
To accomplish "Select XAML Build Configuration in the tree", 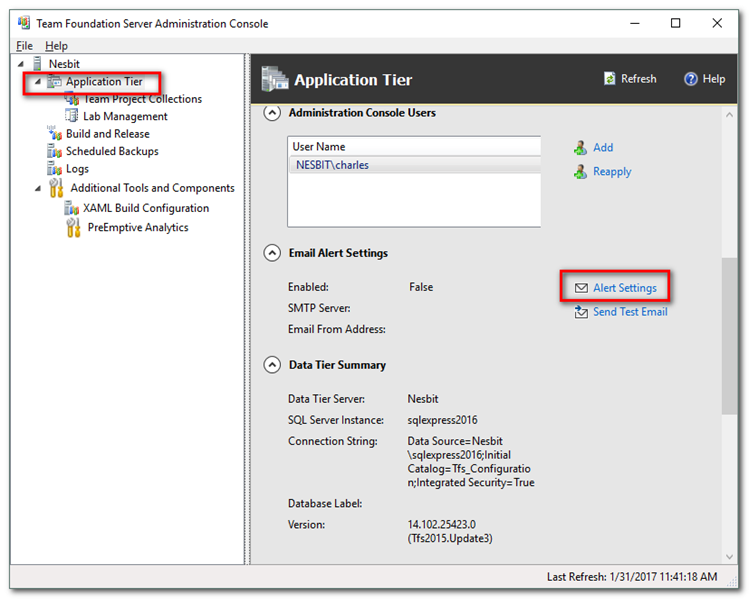I will tap(146, 208).
